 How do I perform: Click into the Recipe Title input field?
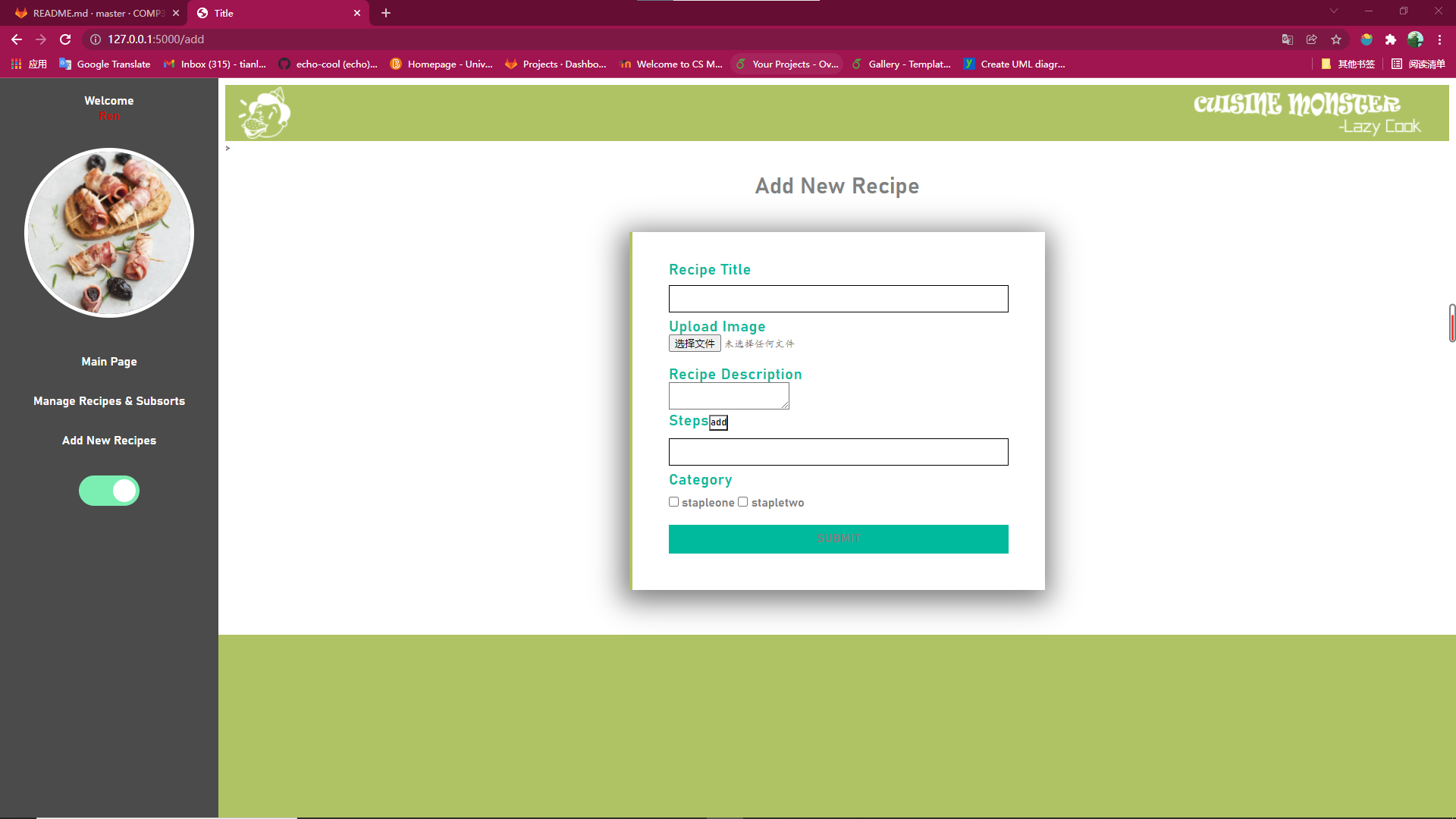[838, 299]
